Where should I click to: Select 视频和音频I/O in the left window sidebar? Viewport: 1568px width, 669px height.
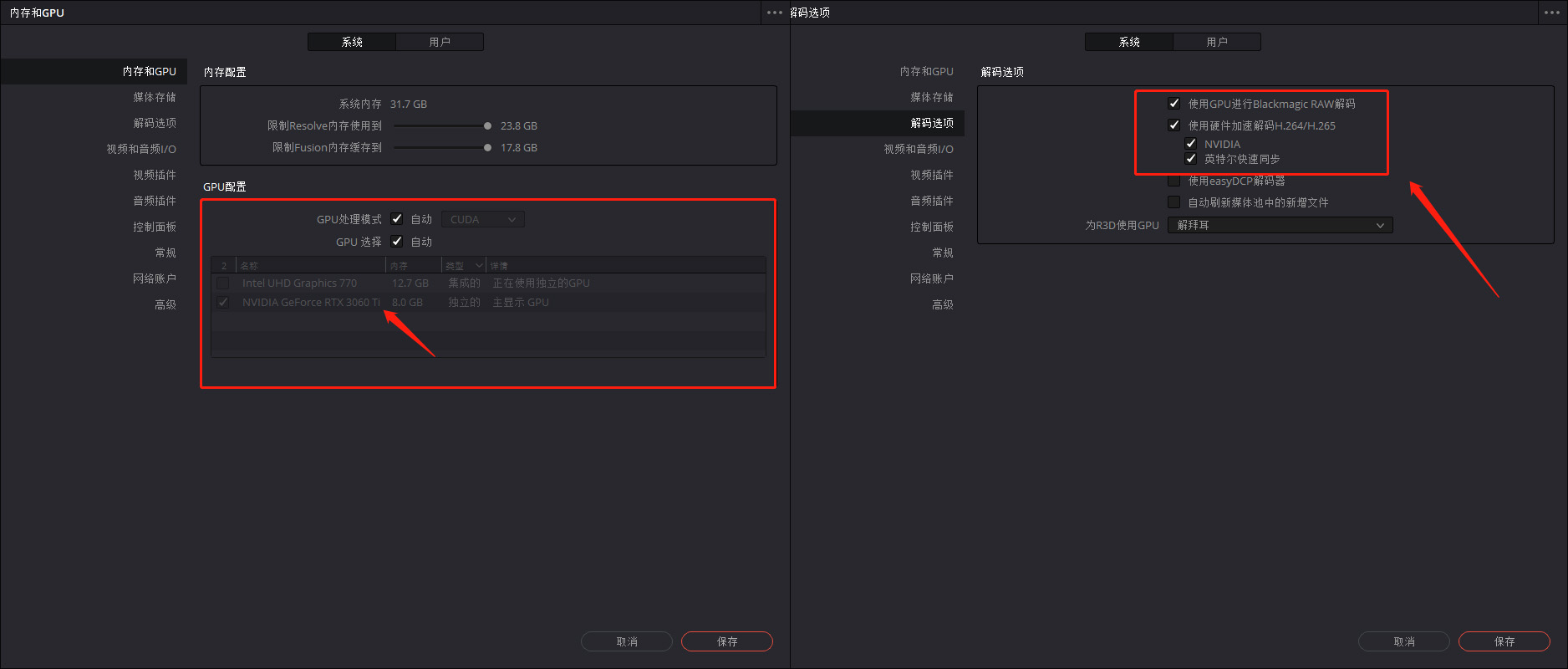[141, 149]
